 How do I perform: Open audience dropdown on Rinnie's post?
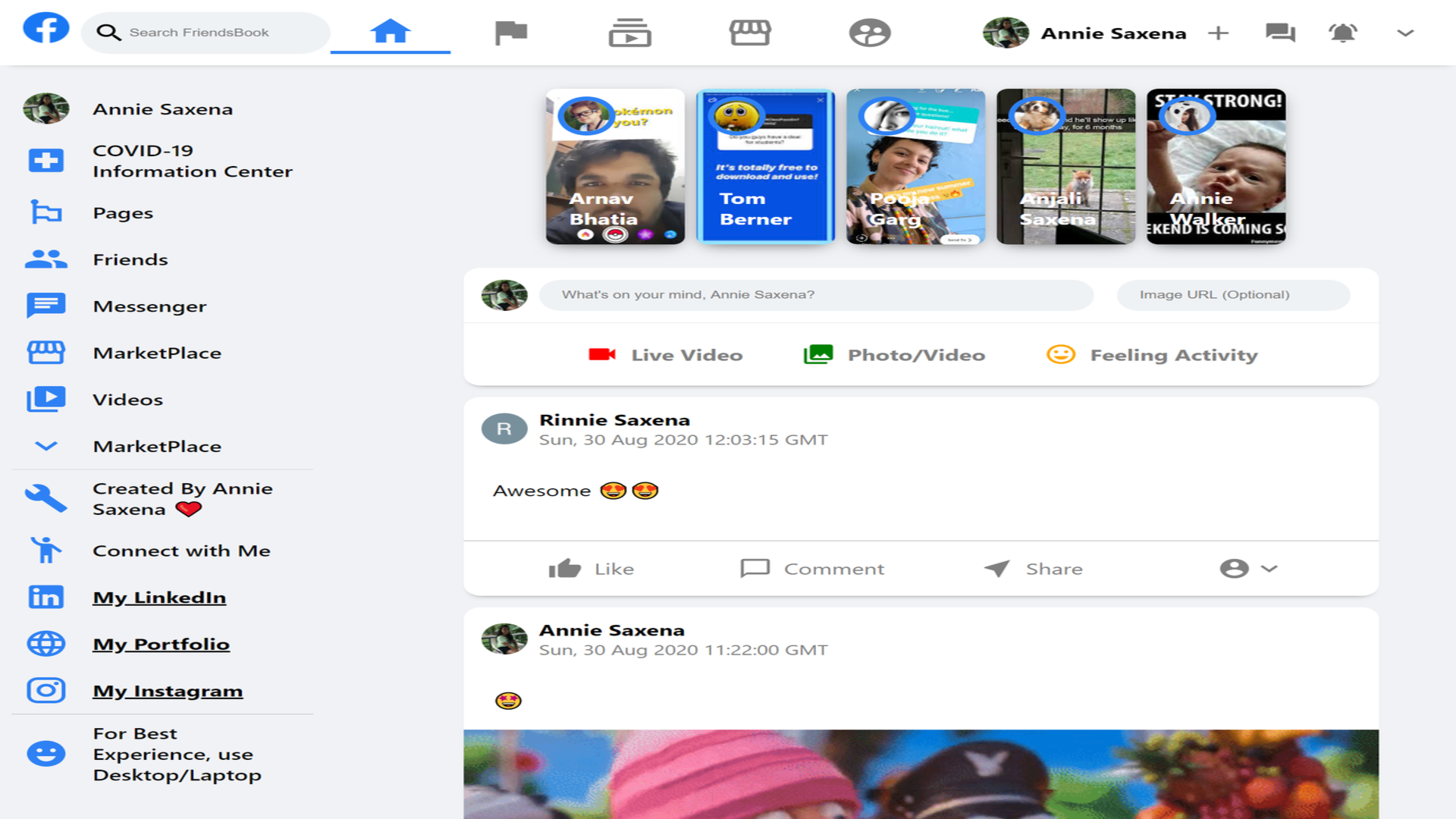click(x=1248, y=569)
